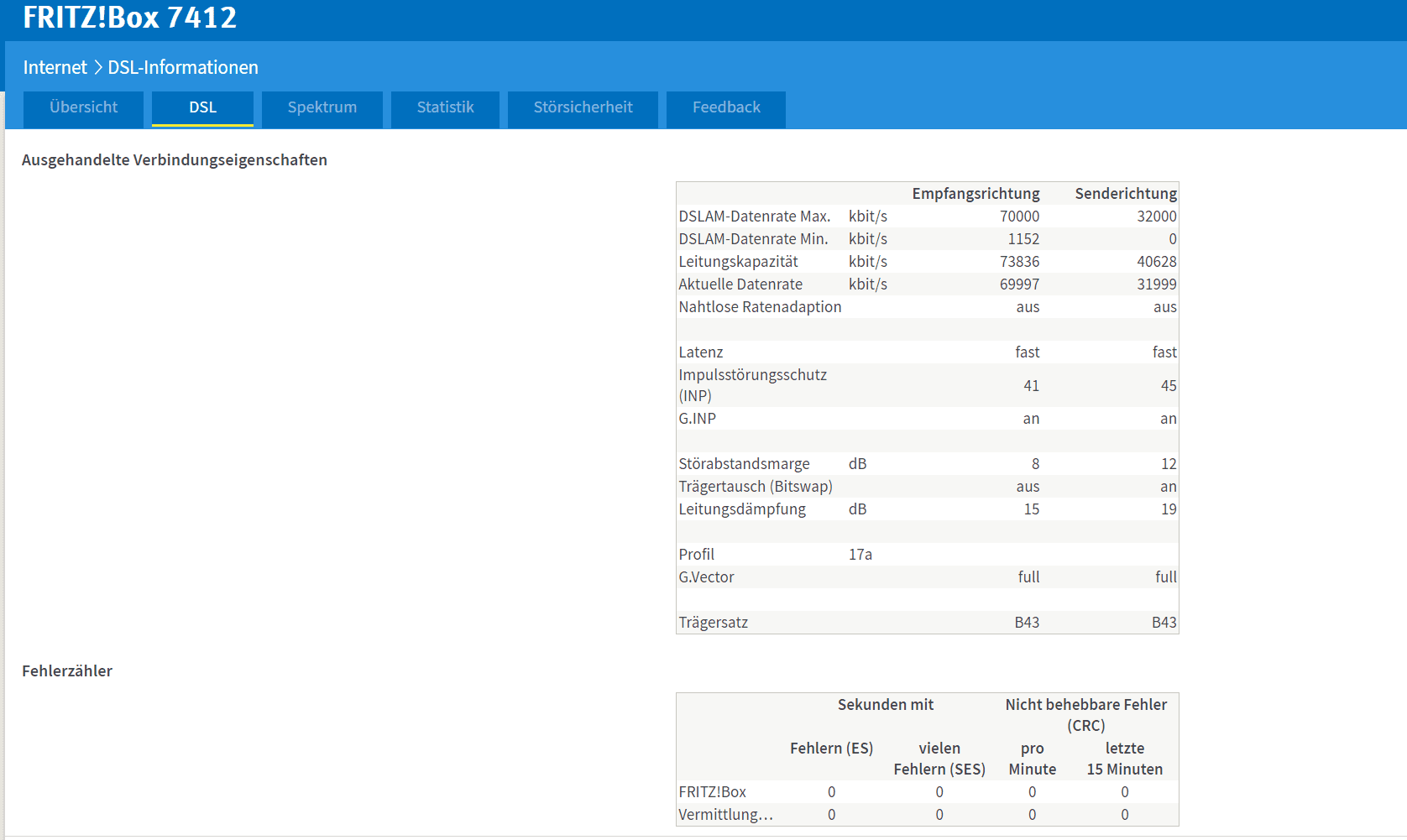
Task: Click the pro Minute column header
Action: click(1032, 759)
